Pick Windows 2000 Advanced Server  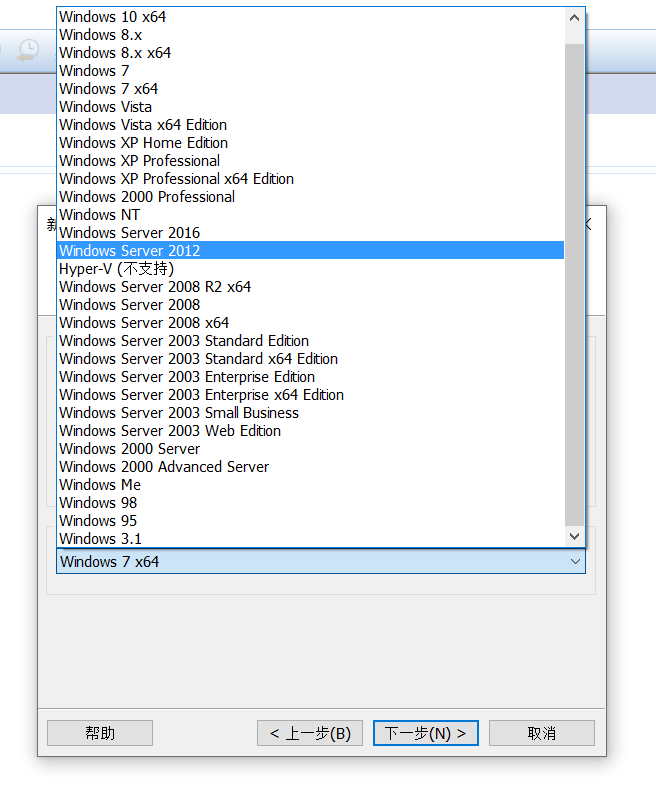[310, 466]
